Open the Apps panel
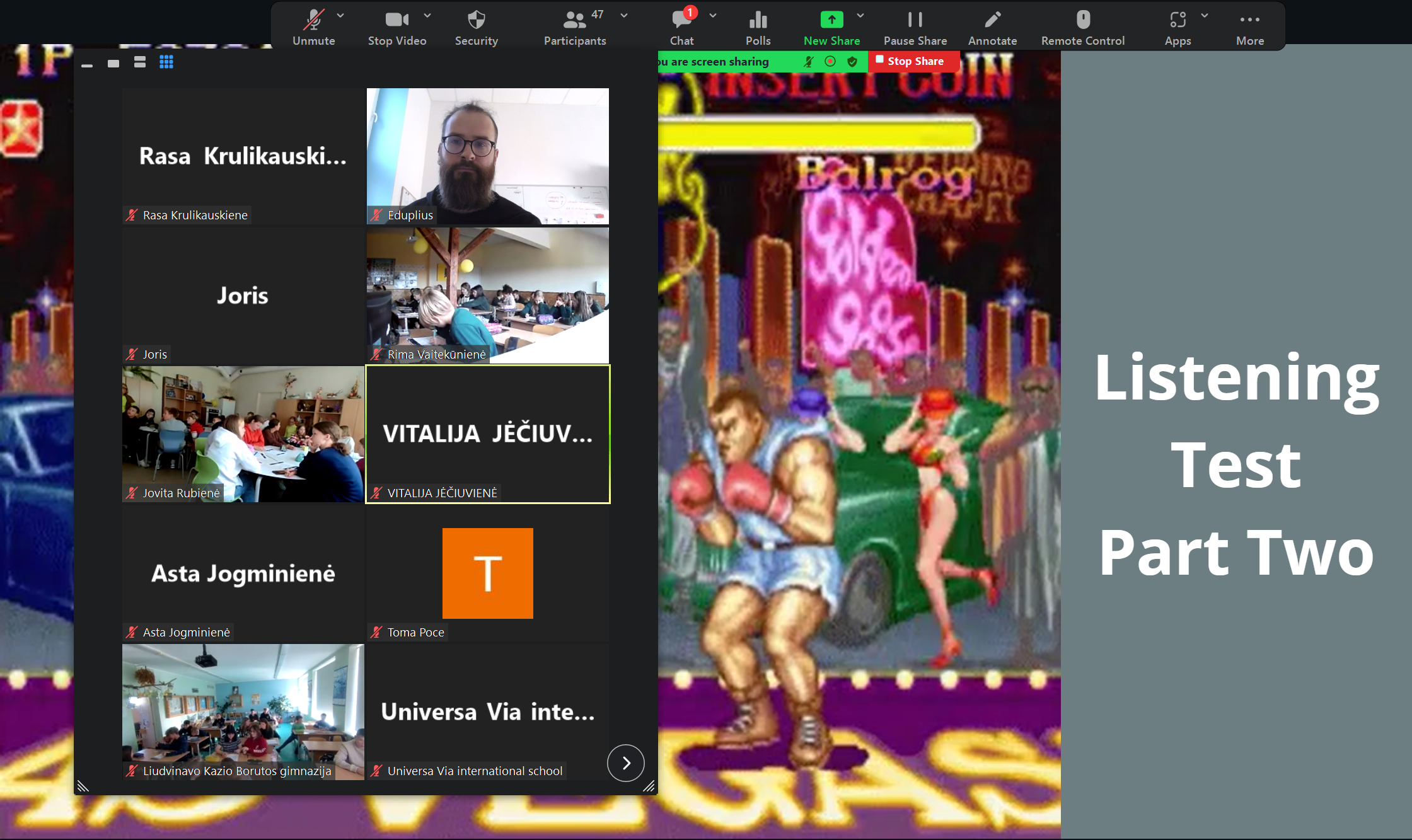This screenshot has width=1412, height=840. [1177, 20]
